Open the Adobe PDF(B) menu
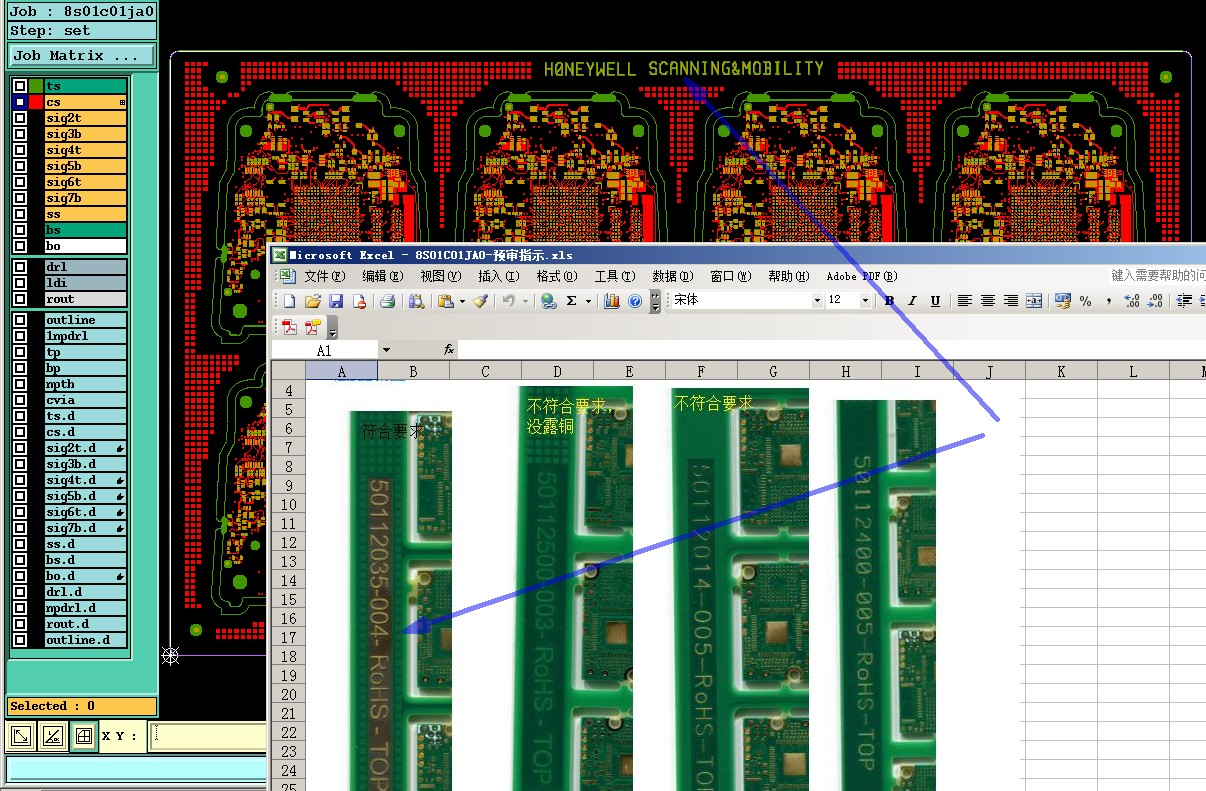1206x791 pixels. pos(861,276)
